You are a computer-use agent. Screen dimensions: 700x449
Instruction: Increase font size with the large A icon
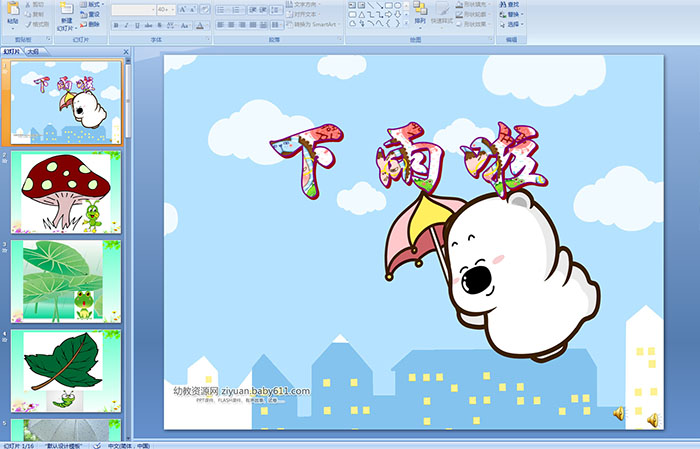coord(183,9)
